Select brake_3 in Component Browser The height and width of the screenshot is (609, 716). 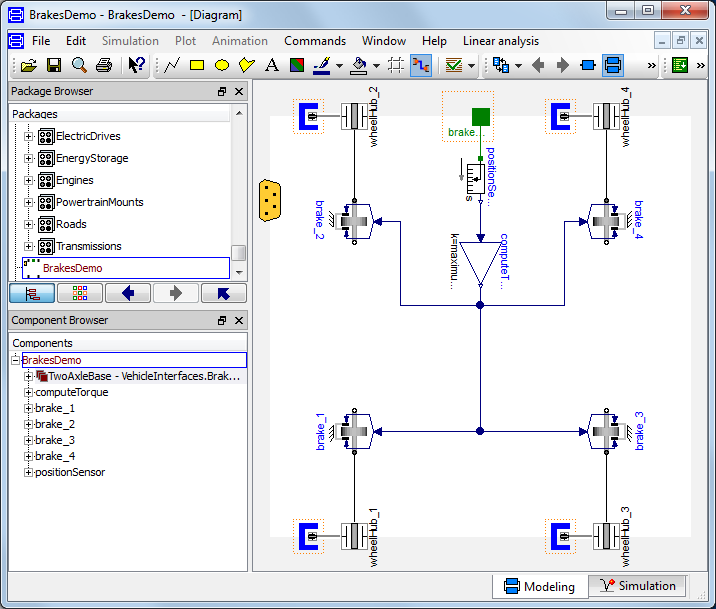coord(55,440)
